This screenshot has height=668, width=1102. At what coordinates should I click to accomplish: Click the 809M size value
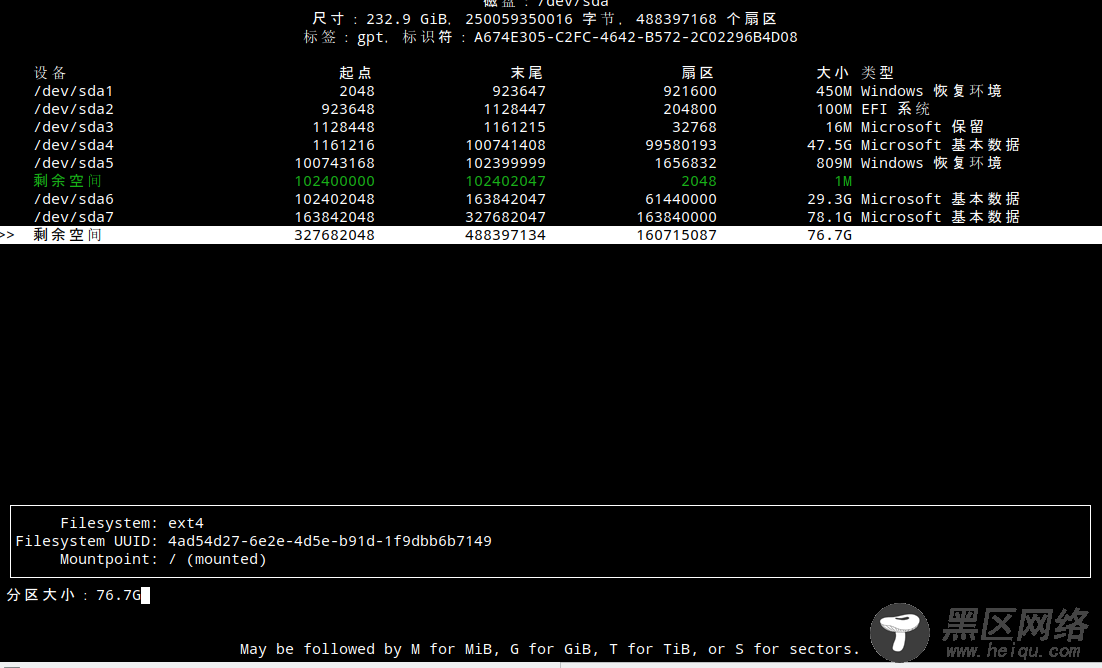pos(834,163)
